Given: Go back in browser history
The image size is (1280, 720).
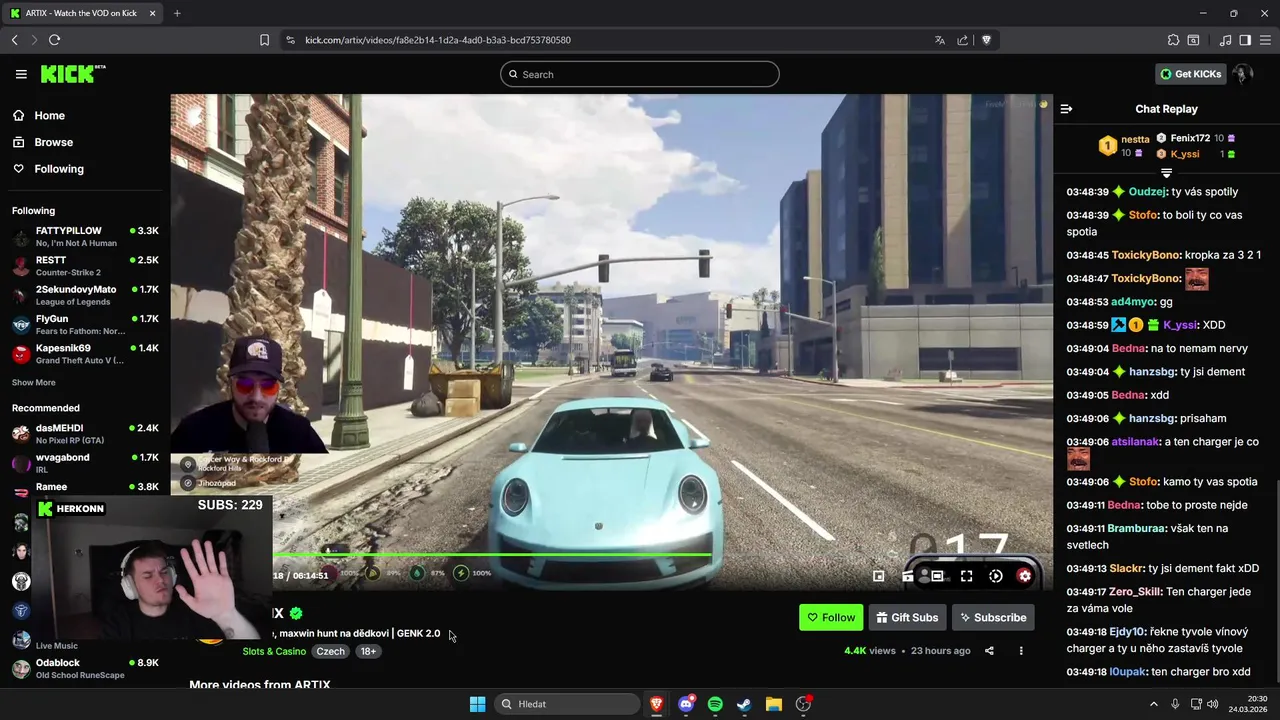Looking at the screenshot, I should pos(14,40).
